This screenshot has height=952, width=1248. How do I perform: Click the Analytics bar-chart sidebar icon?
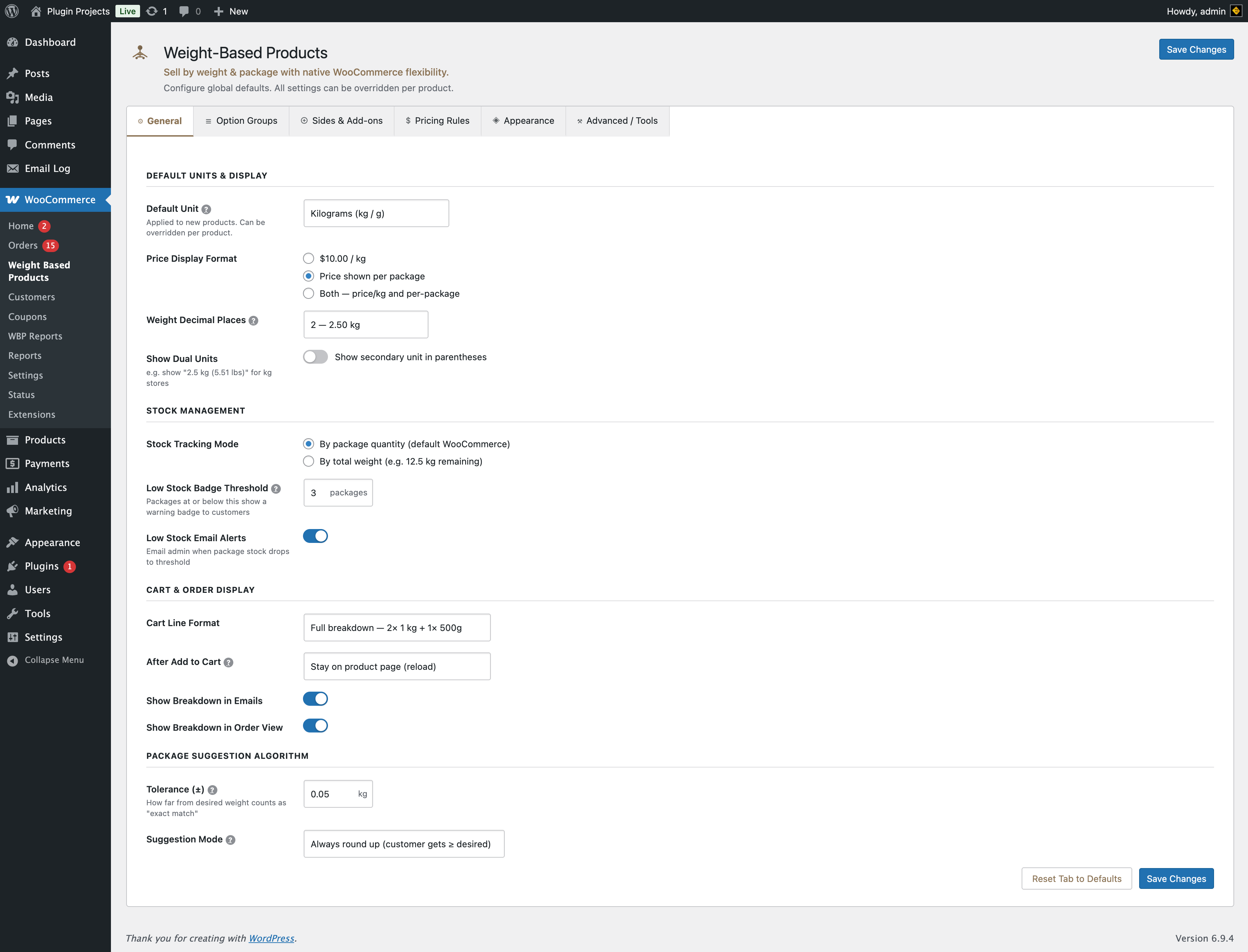(12, 487)
